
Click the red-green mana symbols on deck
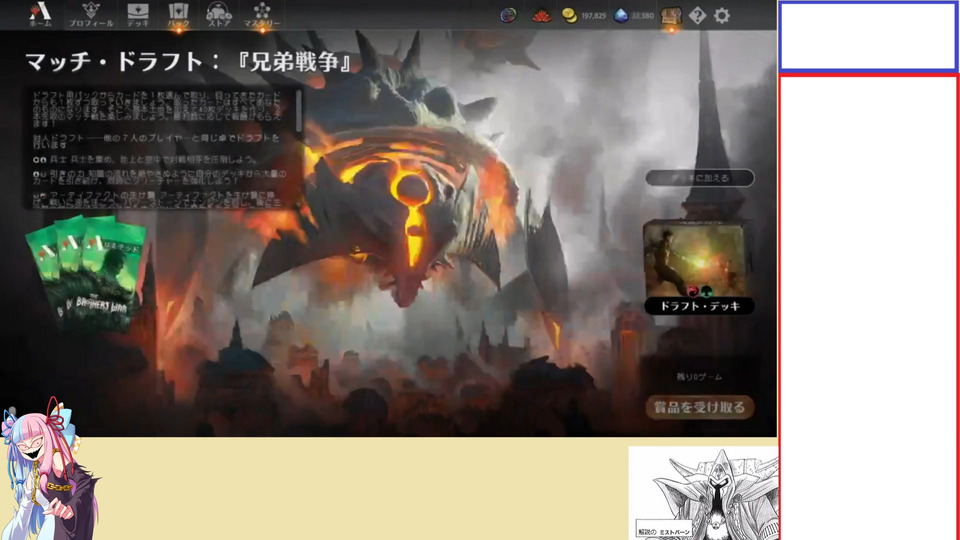tap(700, 291)
